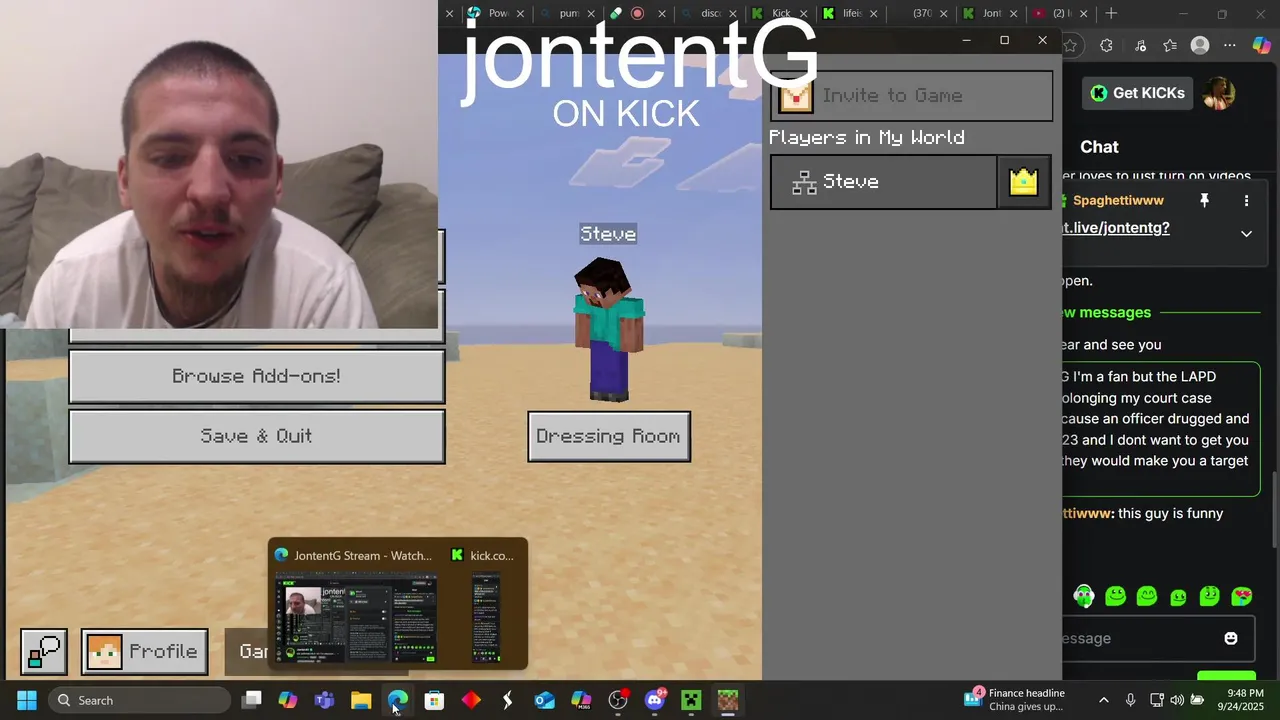The width and height of the screenshot is (1280, 720).
Task: Select Steve in Players in My World
Action: [x=884, y=182]
